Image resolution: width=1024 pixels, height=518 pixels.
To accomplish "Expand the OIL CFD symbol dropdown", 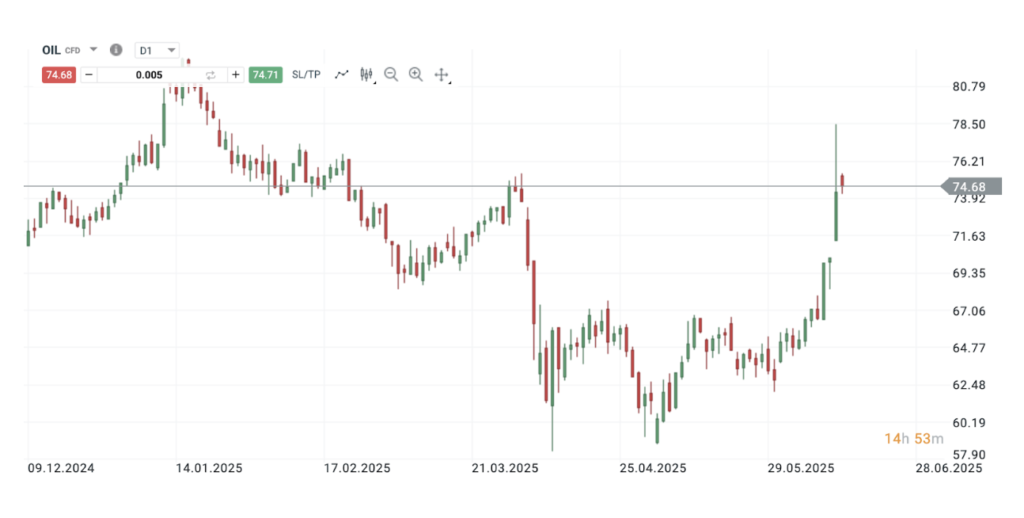I will [93, 50].
